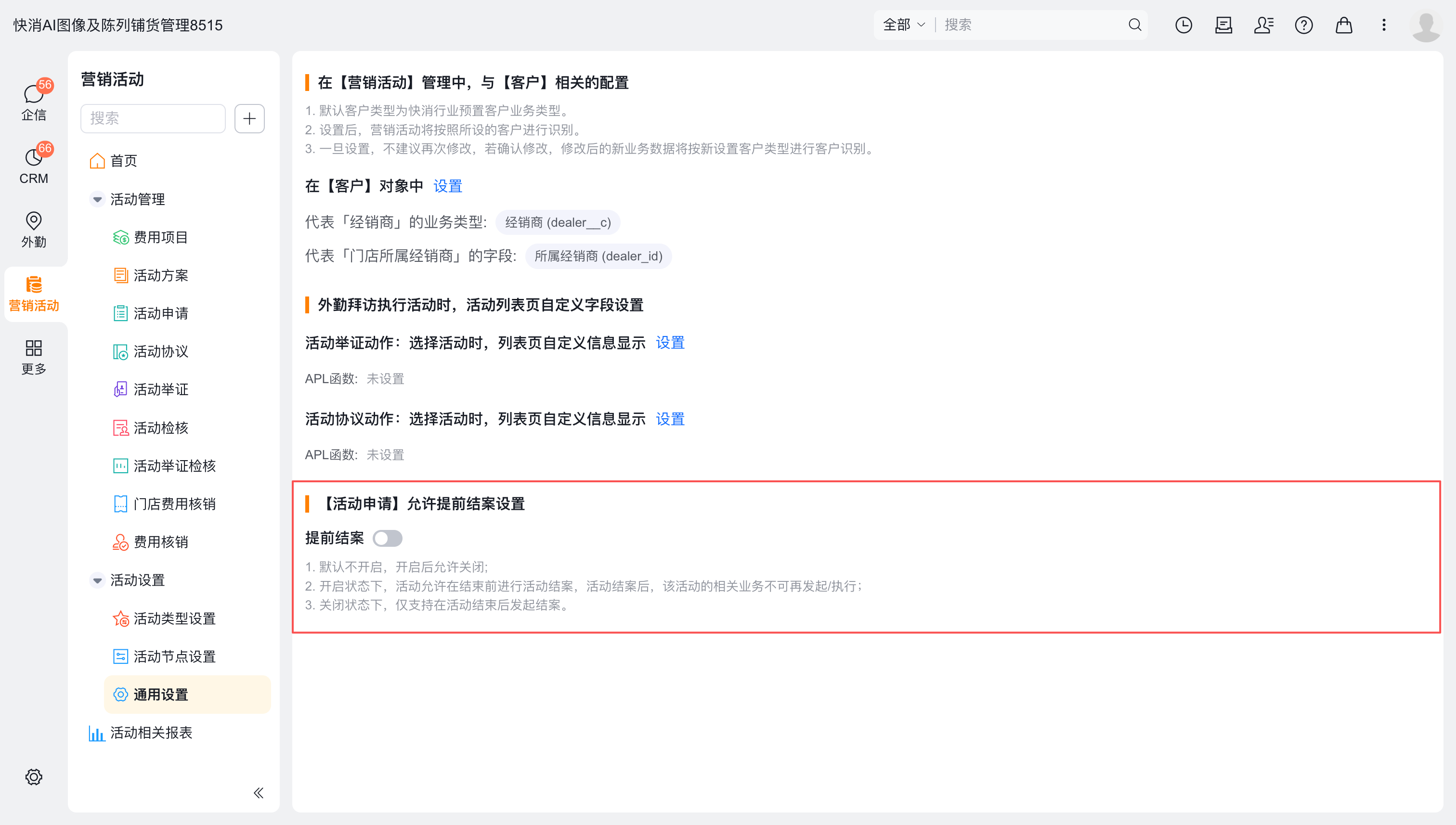Open the 活动协议 menu item
The width and height of the screenshot is (1456, 825).
(151, 351)
